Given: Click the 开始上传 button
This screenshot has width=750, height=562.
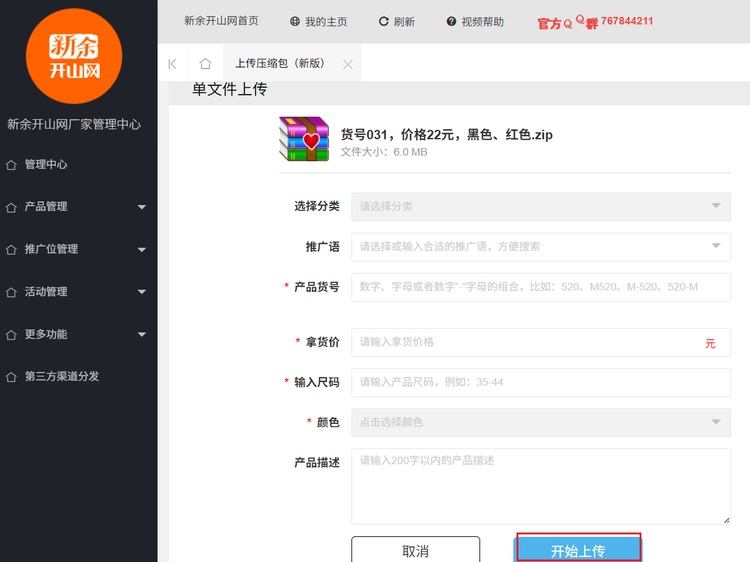Looking at the screenshot, I should [x=578, y=550].
